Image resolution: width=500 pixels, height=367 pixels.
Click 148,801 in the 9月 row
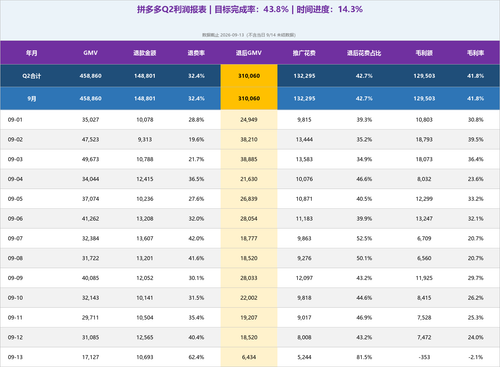click(x=145, y=99)
